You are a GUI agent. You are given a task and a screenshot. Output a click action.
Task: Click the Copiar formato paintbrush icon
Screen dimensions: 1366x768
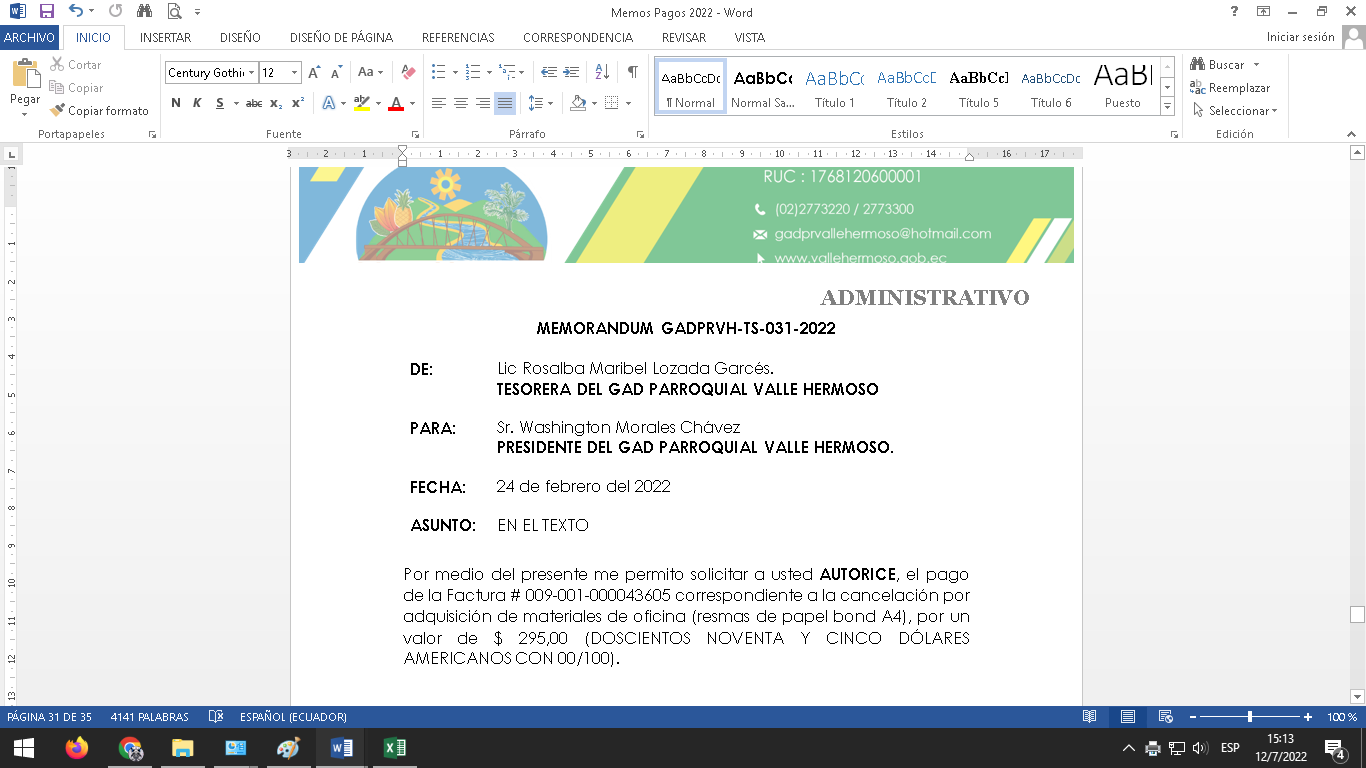[58, 111]
